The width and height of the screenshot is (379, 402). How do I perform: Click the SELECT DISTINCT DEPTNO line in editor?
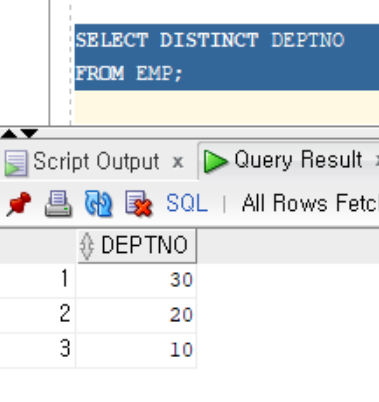tap(210, 40)
